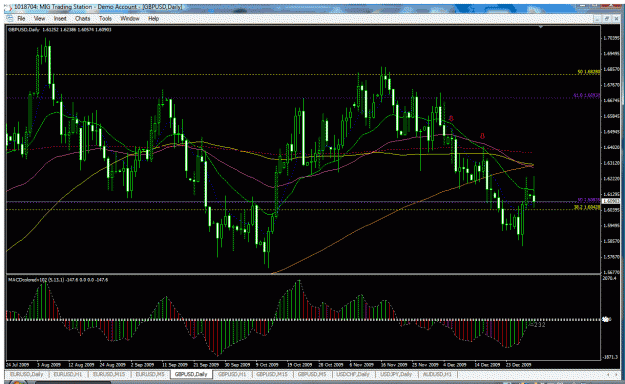Viewport: 625px width, 384px height.
Task: Open the View menu
Action: point(39,19)
